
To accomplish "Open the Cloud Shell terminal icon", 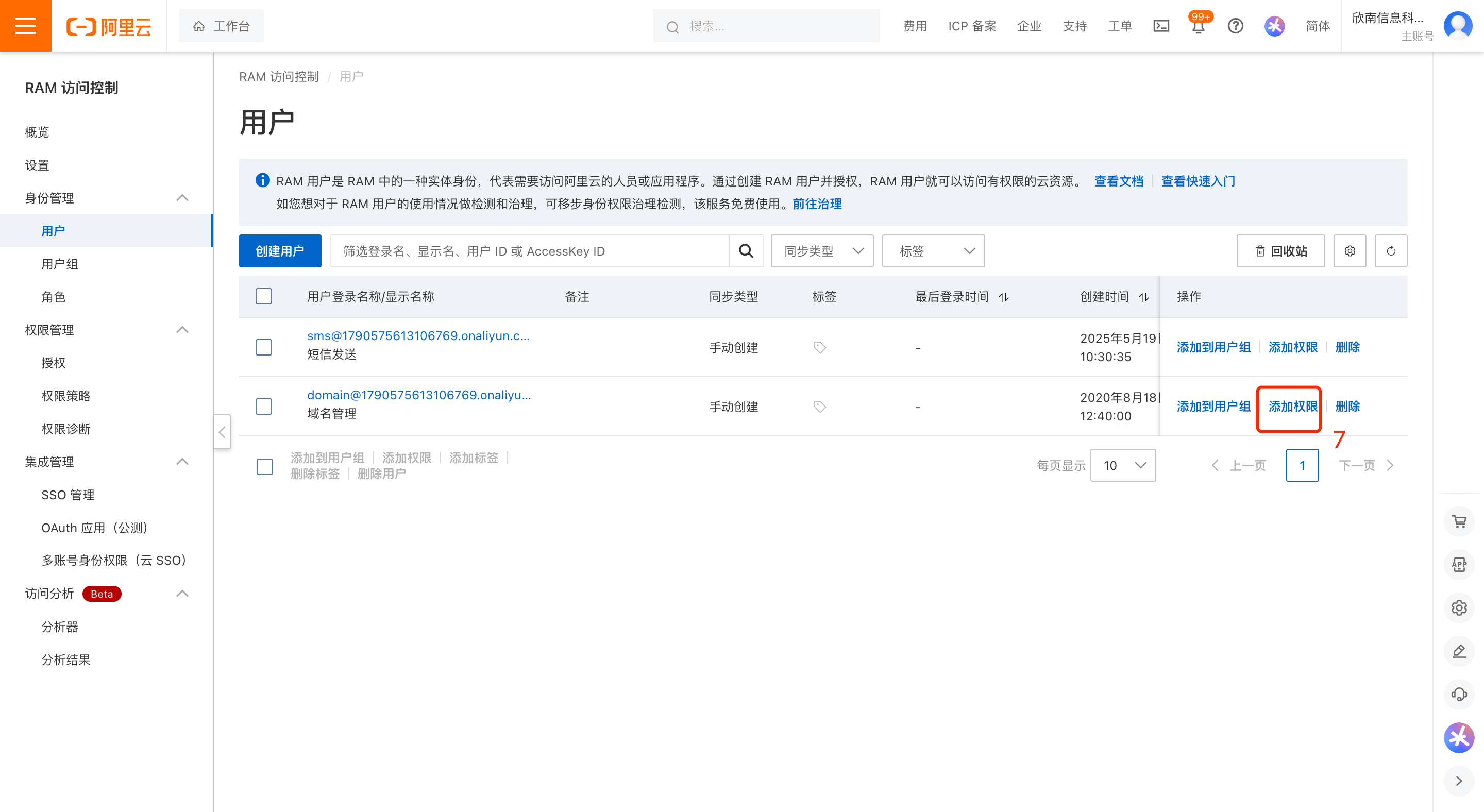I will pyautogui.click(x=1161, y=26).
